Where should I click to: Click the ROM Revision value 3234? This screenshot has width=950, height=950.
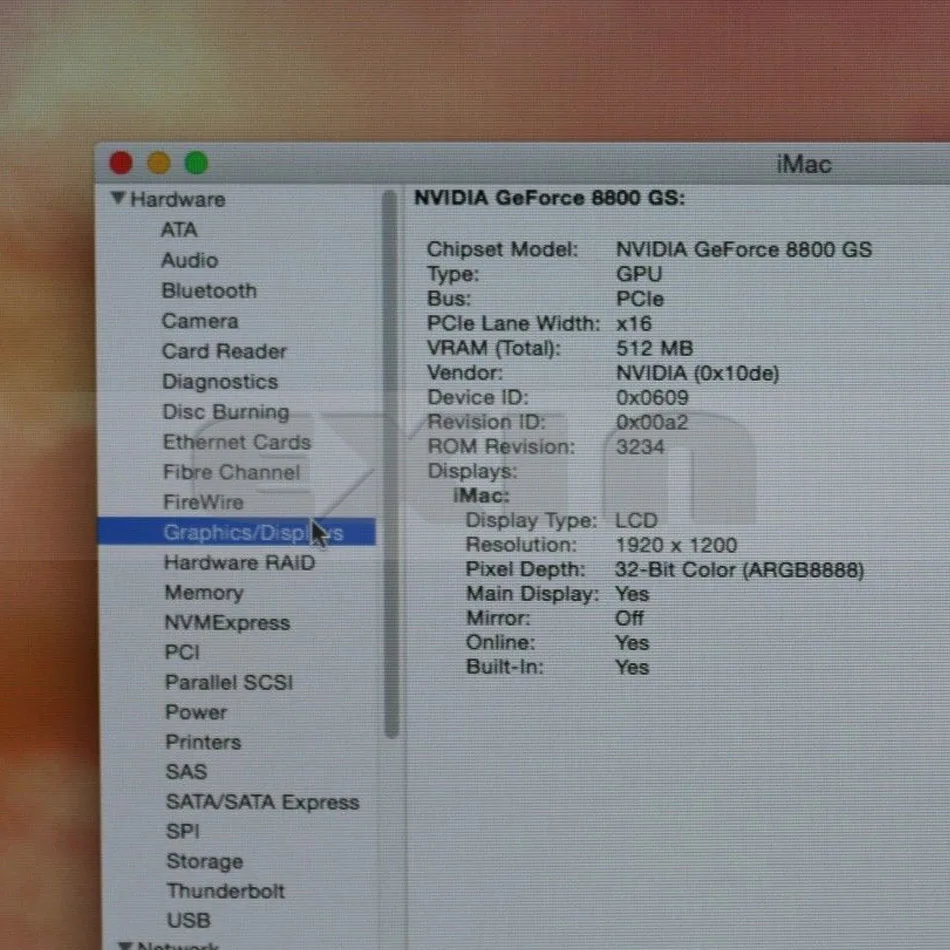tap(640, 447)
